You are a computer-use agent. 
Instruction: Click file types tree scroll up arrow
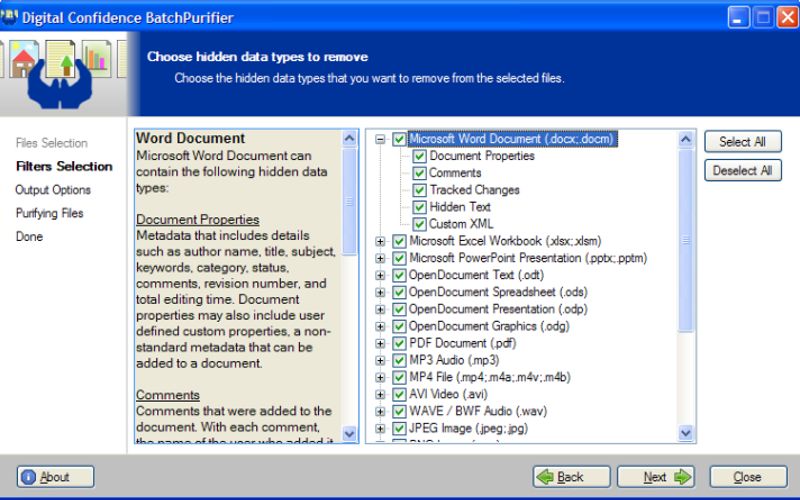pyautogui.click(x=686, y=139)
